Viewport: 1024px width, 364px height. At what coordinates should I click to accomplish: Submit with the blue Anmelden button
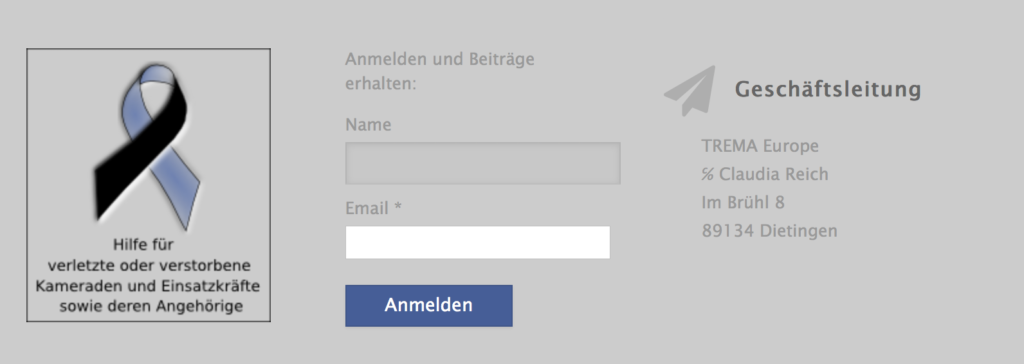pos(428,305)
